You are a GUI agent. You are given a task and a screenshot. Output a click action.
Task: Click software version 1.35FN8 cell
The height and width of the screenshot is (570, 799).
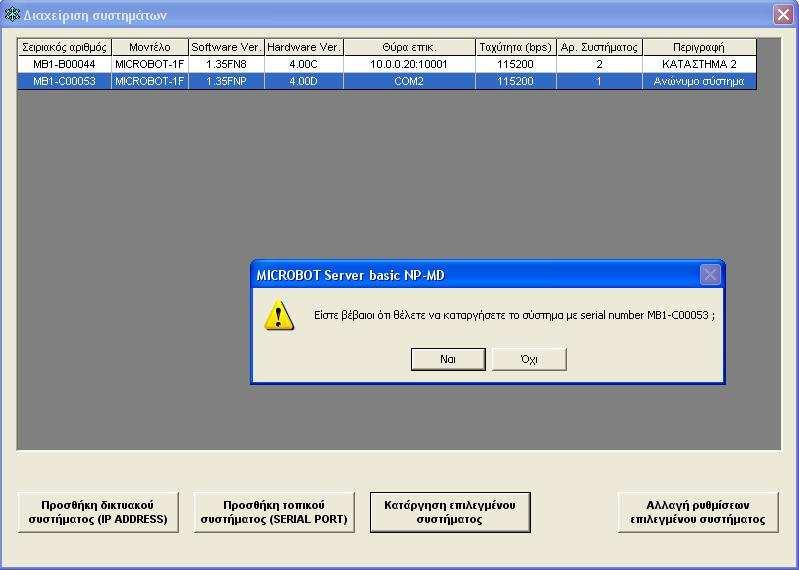226,64
